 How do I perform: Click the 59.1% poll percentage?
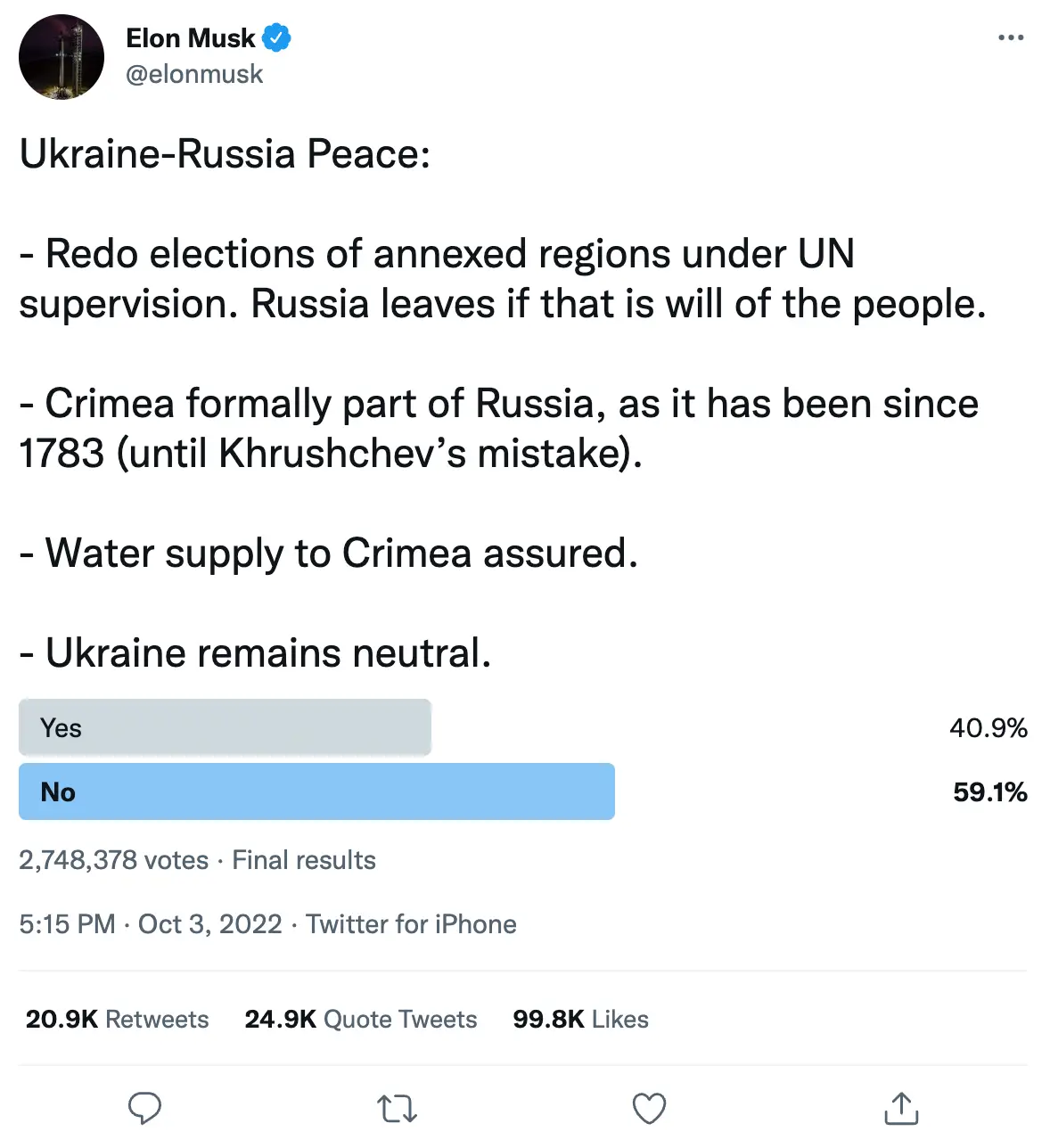989,791
